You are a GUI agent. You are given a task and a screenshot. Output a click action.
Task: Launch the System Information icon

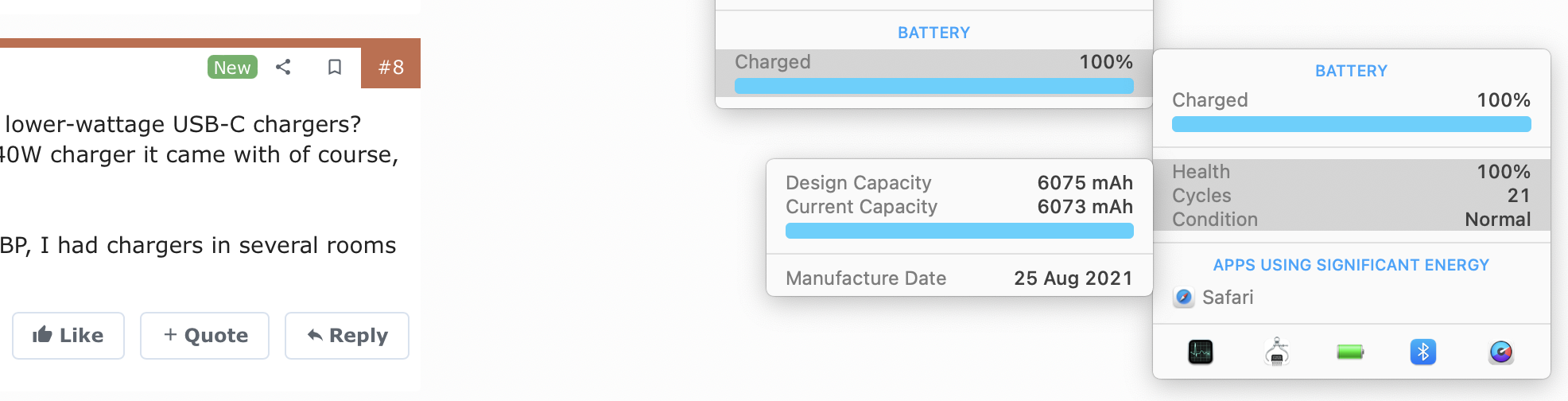(x=1276, y=352)
